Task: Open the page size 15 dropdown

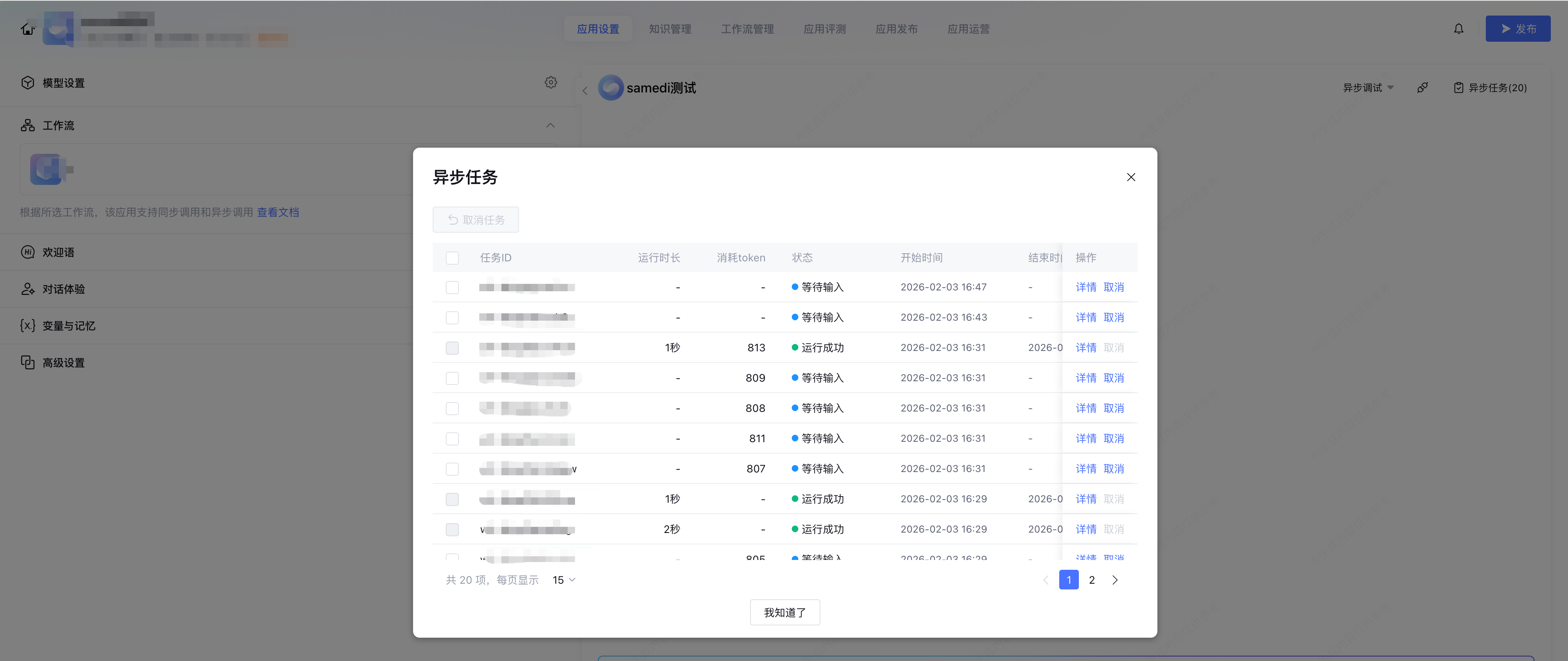Action: (x=564, y=580)
